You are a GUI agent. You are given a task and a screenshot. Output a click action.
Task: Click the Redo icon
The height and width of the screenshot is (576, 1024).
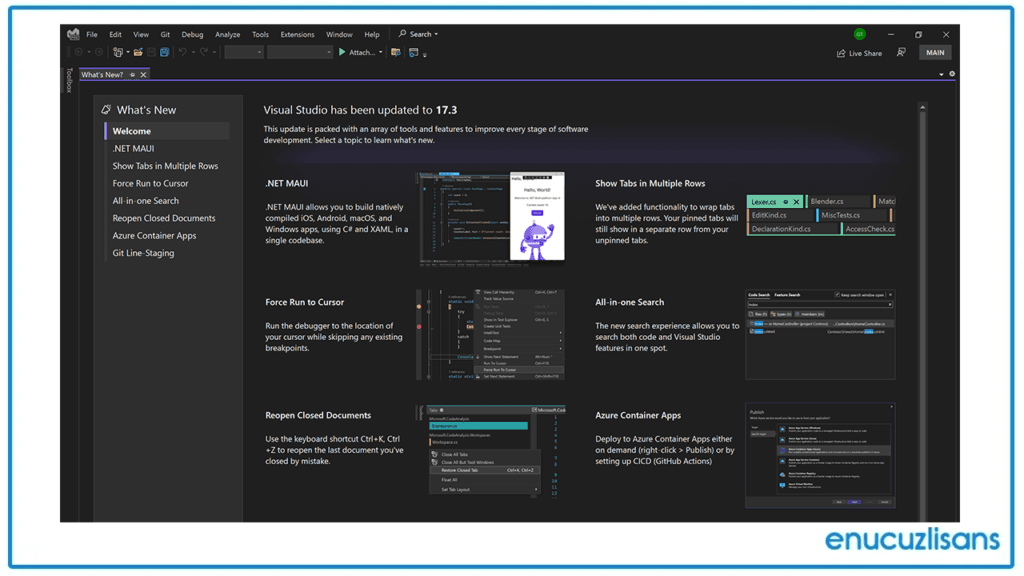[x=203, y=52]
